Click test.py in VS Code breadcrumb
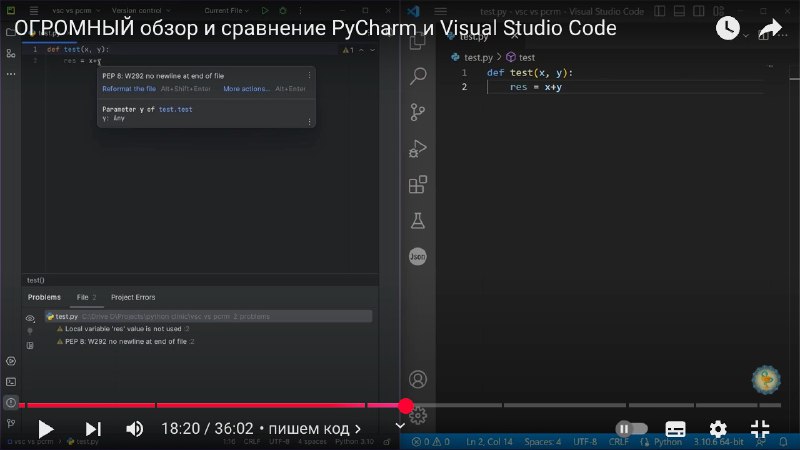The image size is (800, 450). [472, 58]
